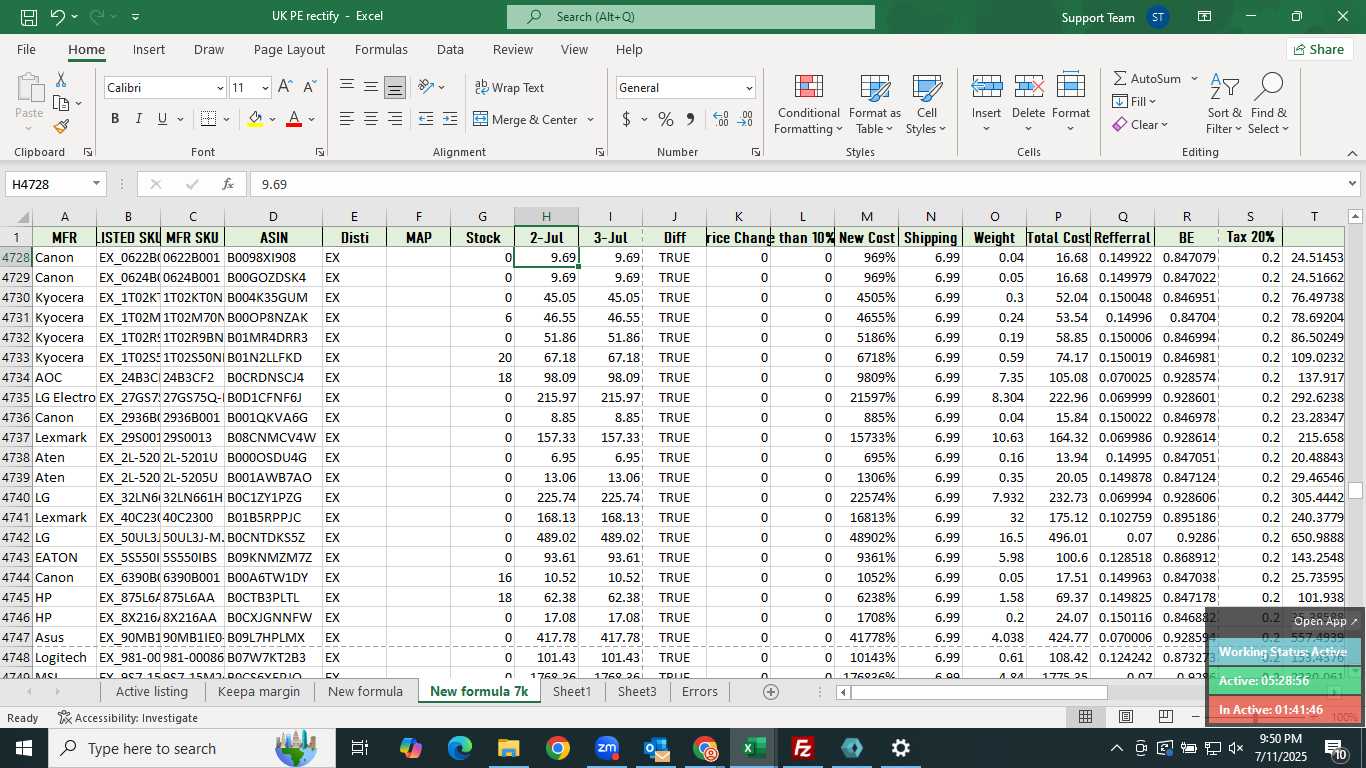Click the Save icon in title bar
The height and width of the screenshot is (768, 1366).
28,17
